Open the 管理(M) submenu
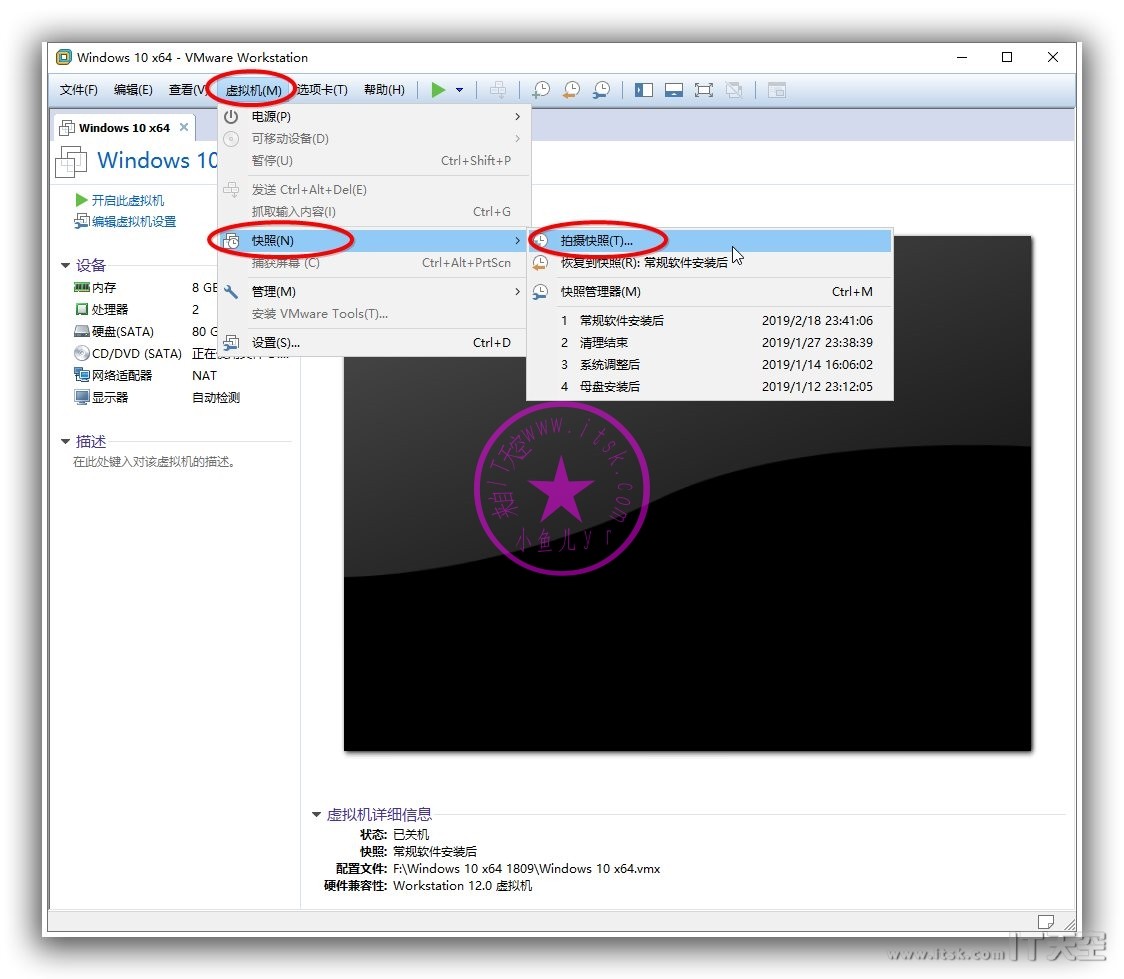1124x979 pixels. [x=373, y=292]
